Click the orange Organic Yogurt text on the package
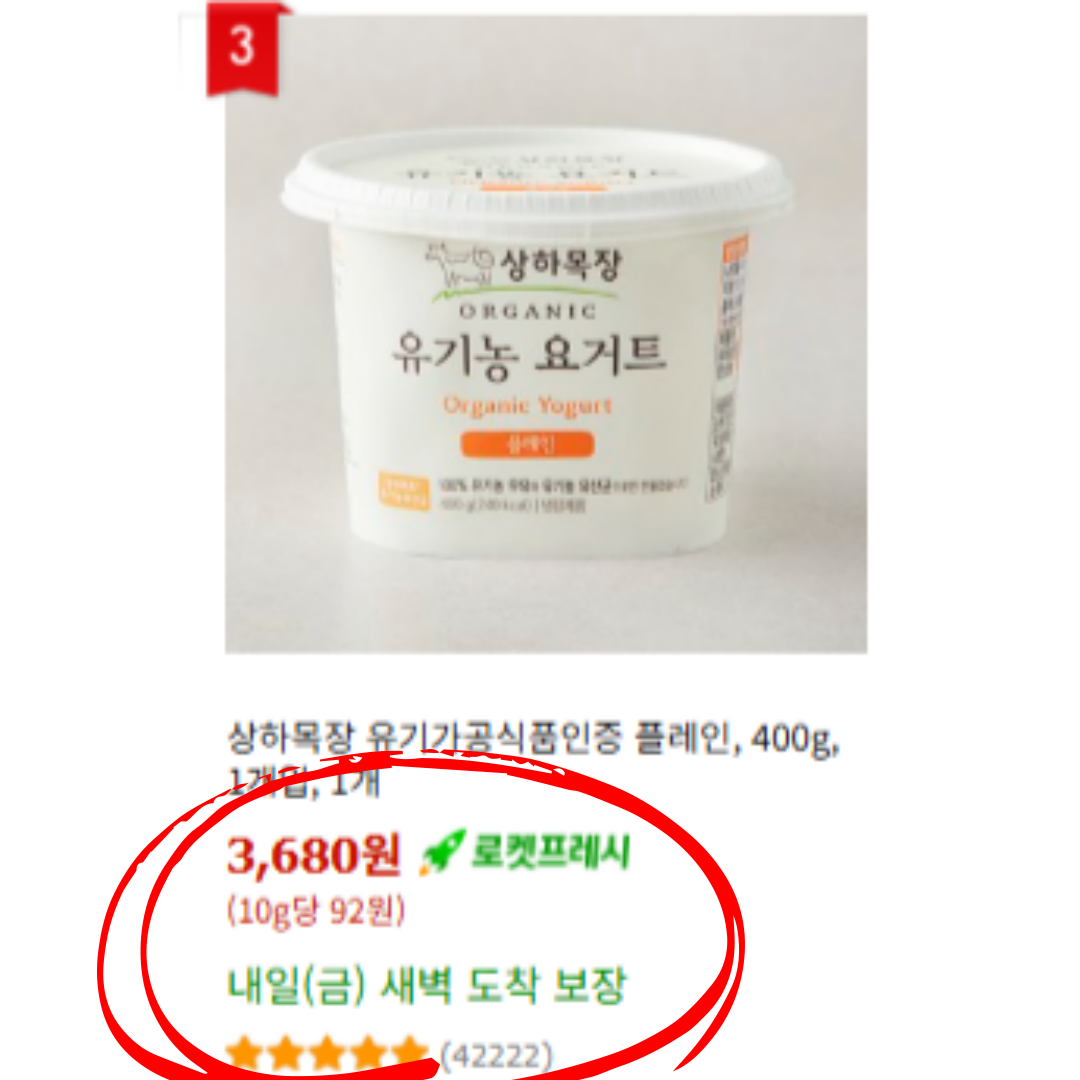This screenshot has height=1080, width=1080. pos(528,405)
